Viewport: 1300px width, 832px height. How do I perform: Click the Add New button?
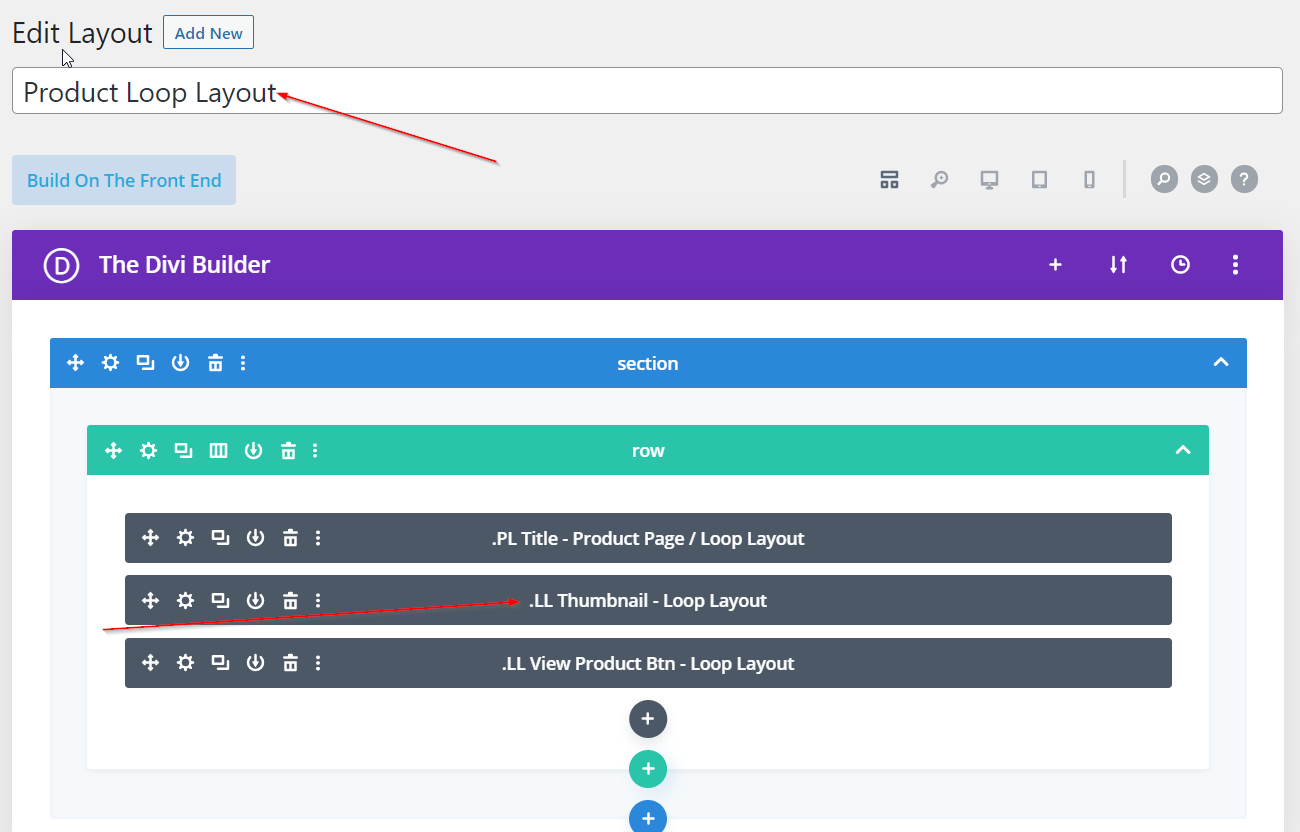[x=208, y=33]
